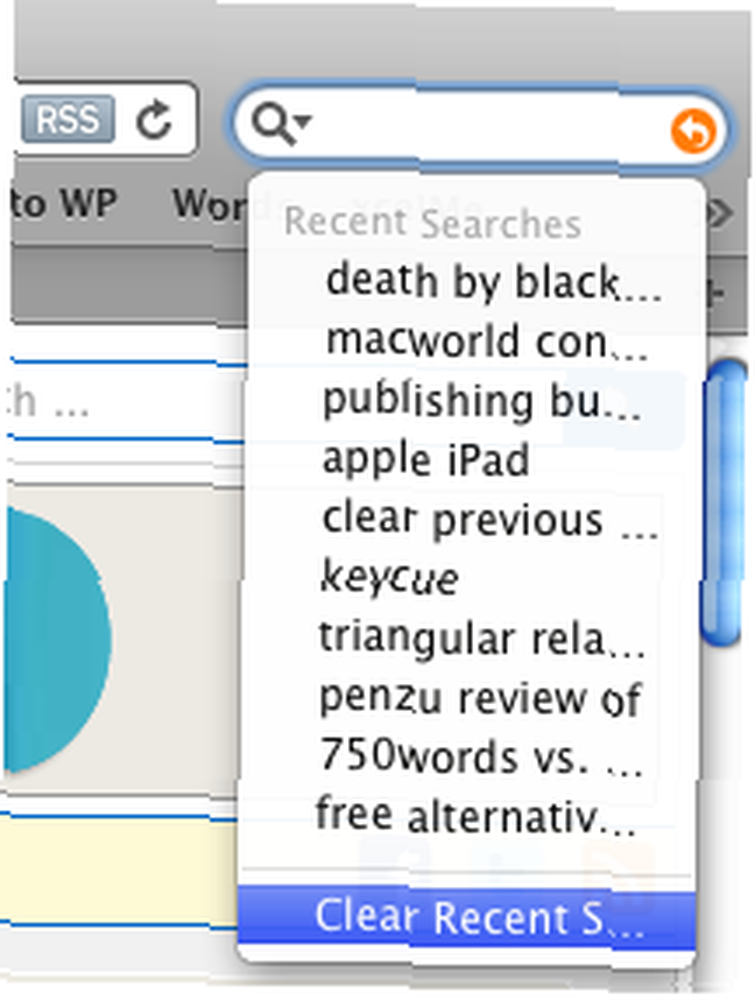This screenshot has width=755, height=1000.
Task: Show more bookmarks with double chevron
Action: point(720,214)
